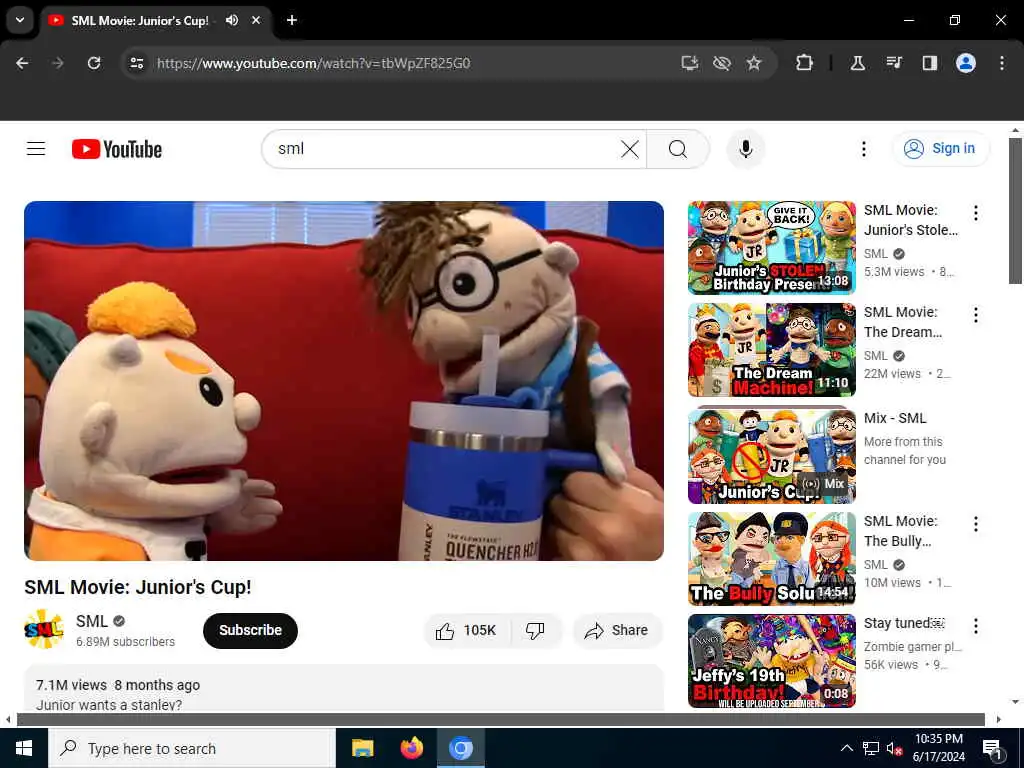
Task: Click the Chrome taskbar icon
Action: pos(460,748)
